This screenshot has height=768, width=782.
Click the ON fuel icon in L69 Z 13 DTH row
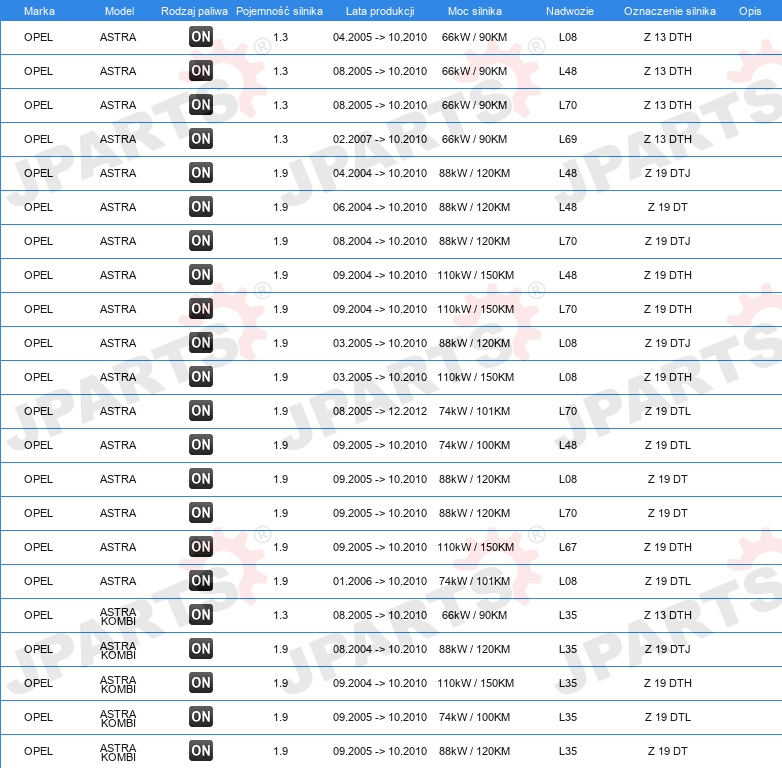click(201, 139)
